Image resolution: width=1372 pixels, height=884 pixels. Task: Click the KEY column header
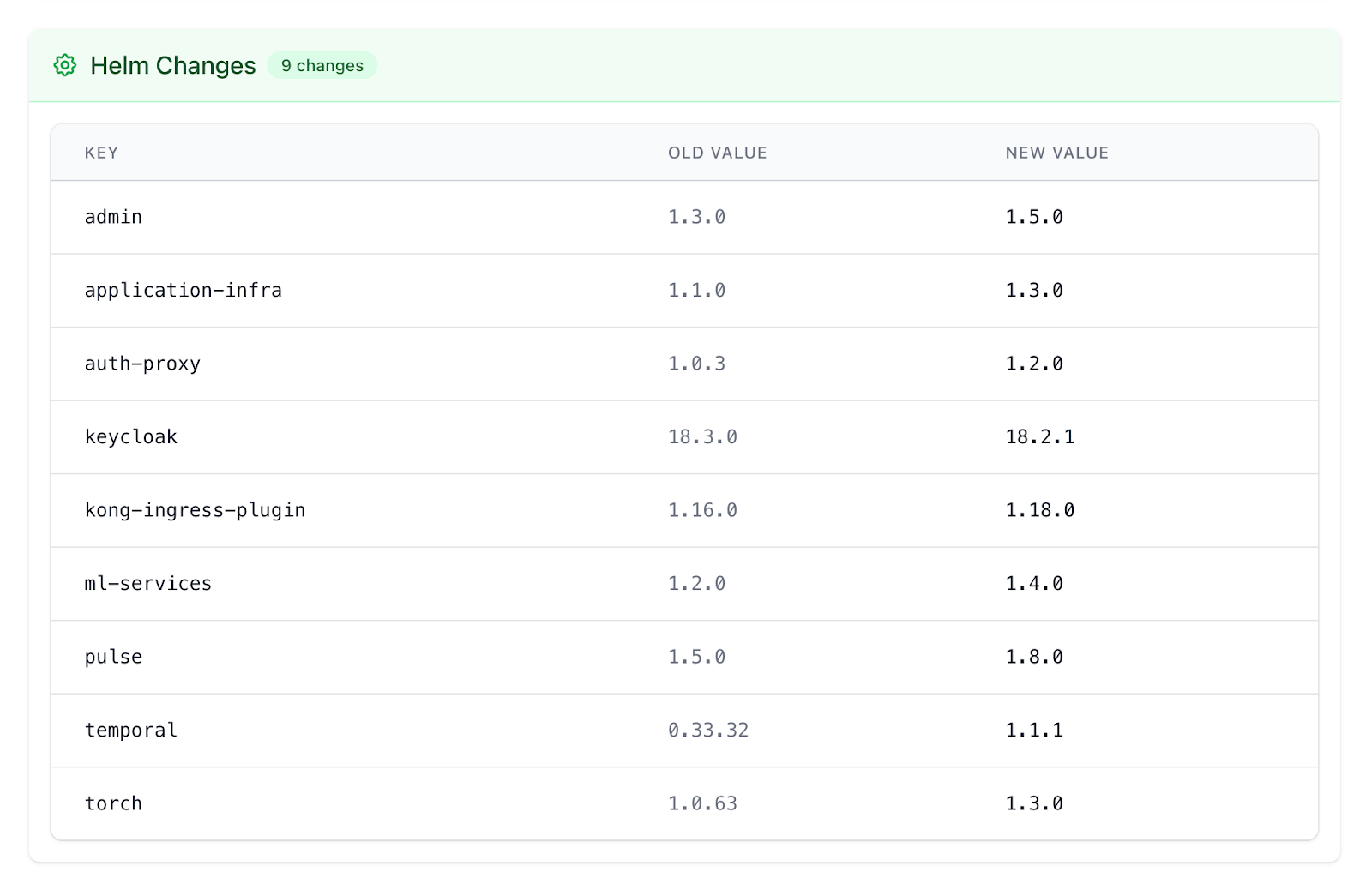coord(101,153)
